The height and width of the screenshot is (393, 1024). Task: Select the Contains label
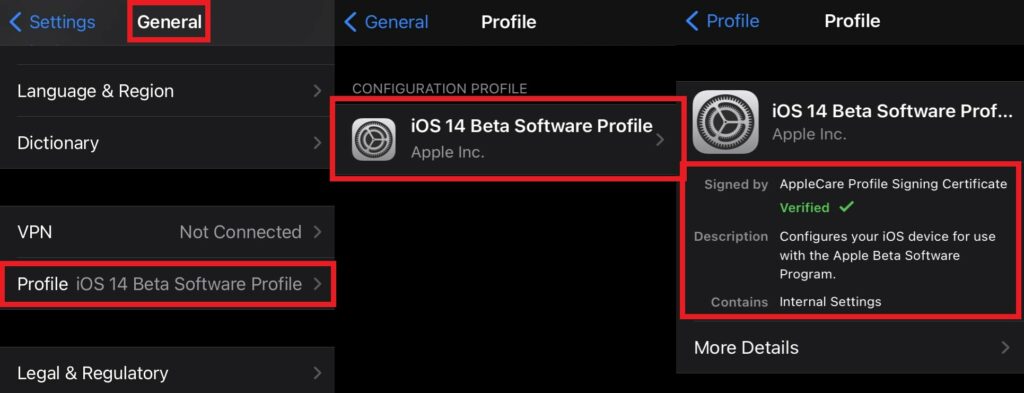tap(739, 302)
